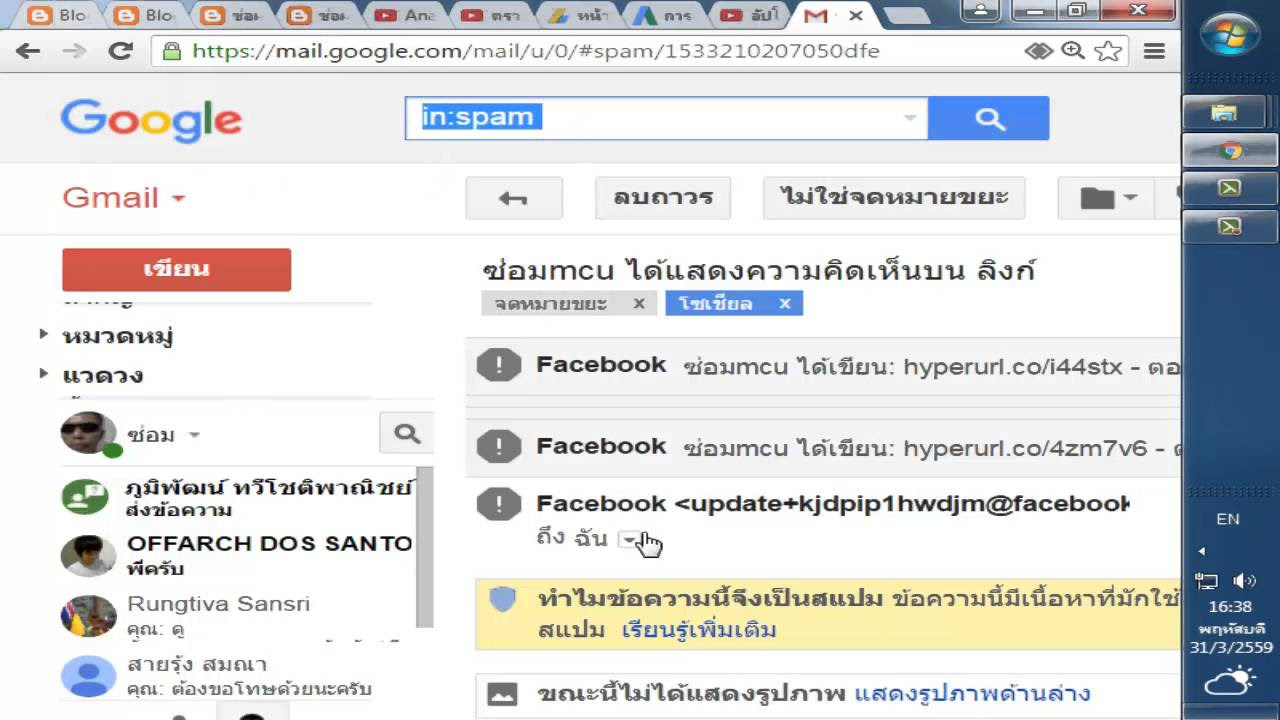This screenshot has width=1280, height=720.
Task: Remove the โซเชียล label with its x
Action: [785, 304]
